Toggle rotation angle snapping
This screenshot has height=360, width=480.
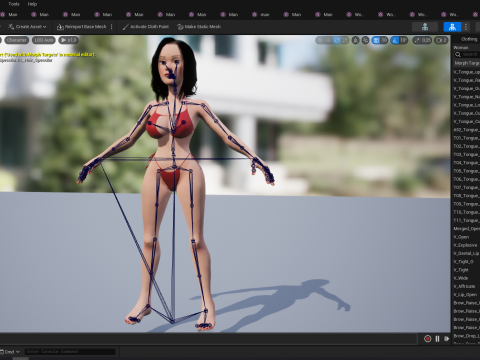coord(395,40)
